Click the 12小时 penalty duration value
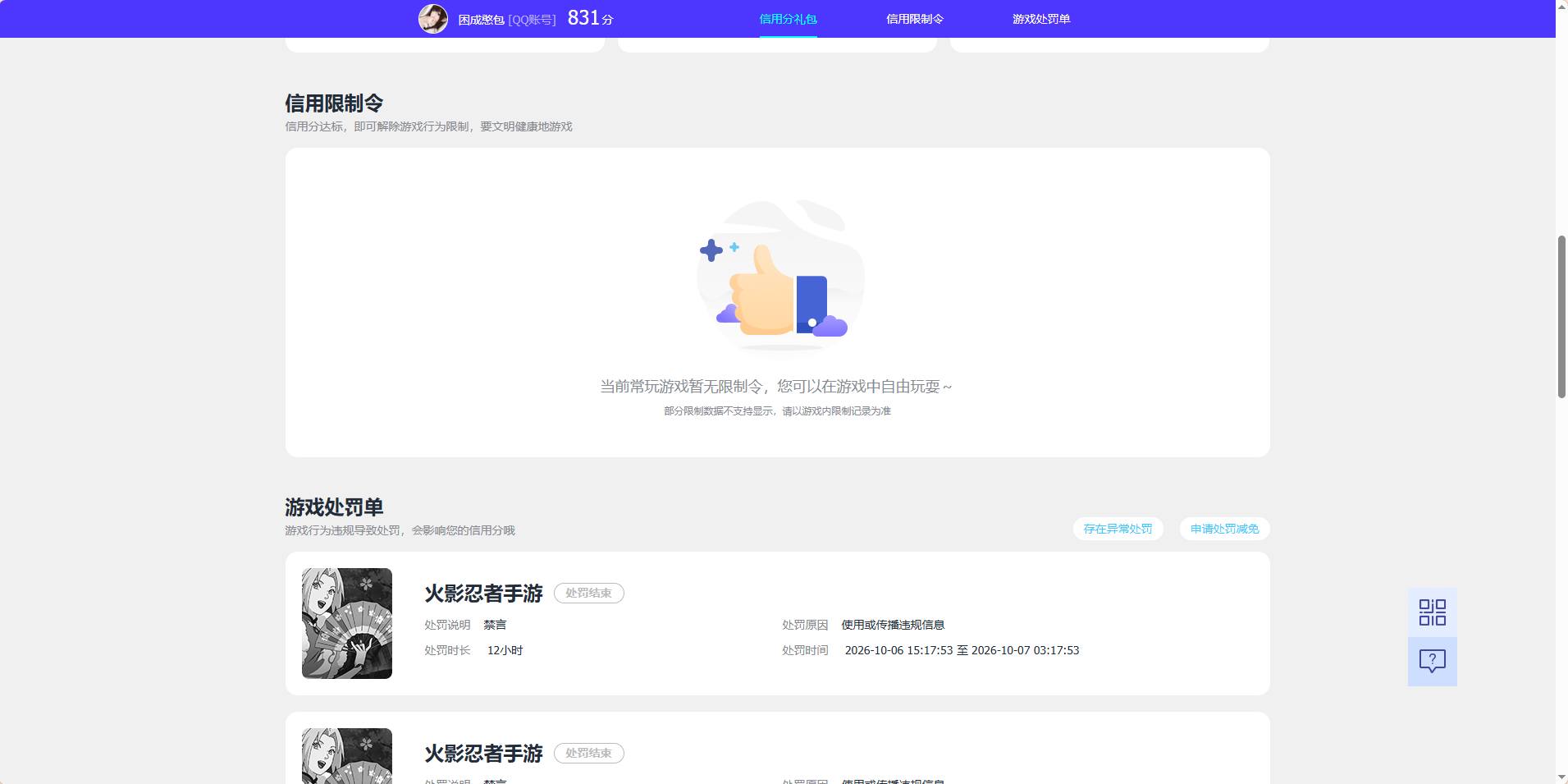Viewport: 1568px width, 784px height. [505, 650]
